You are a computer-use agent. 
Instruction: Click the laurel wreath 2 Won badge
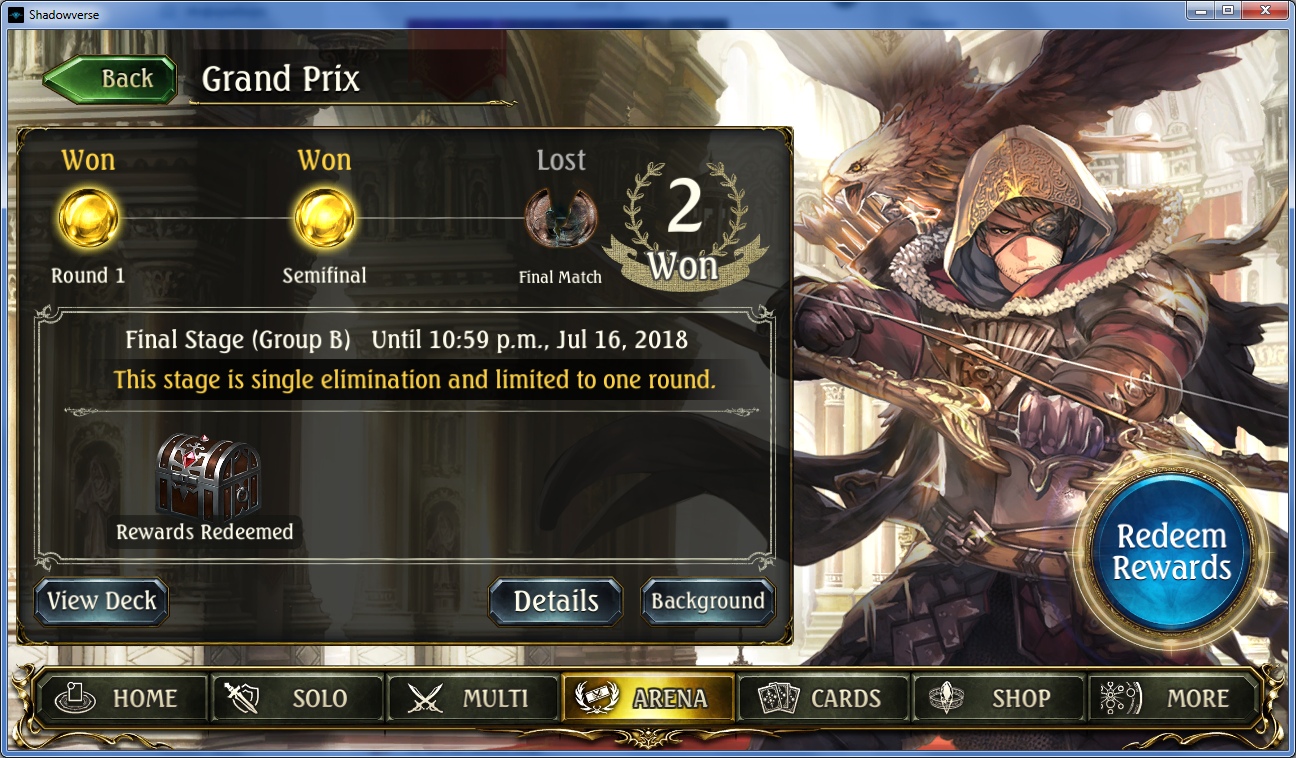[x=685, y=225]
